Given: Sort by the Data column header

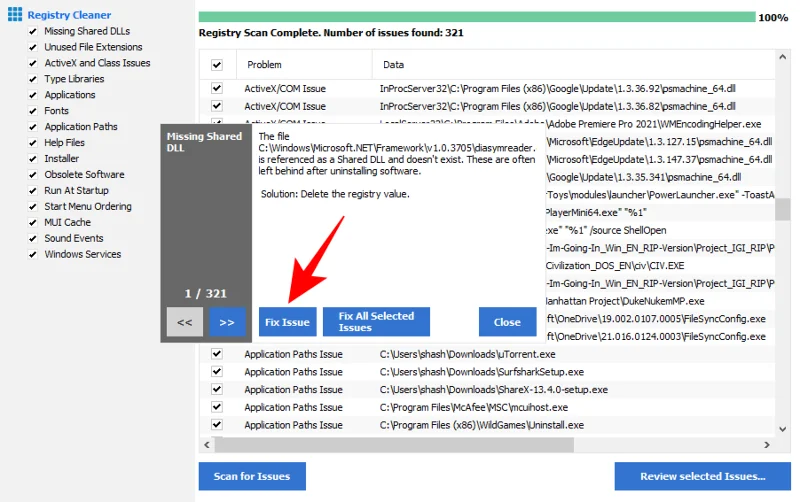Looking at the screenshot, I should (394, 65).
